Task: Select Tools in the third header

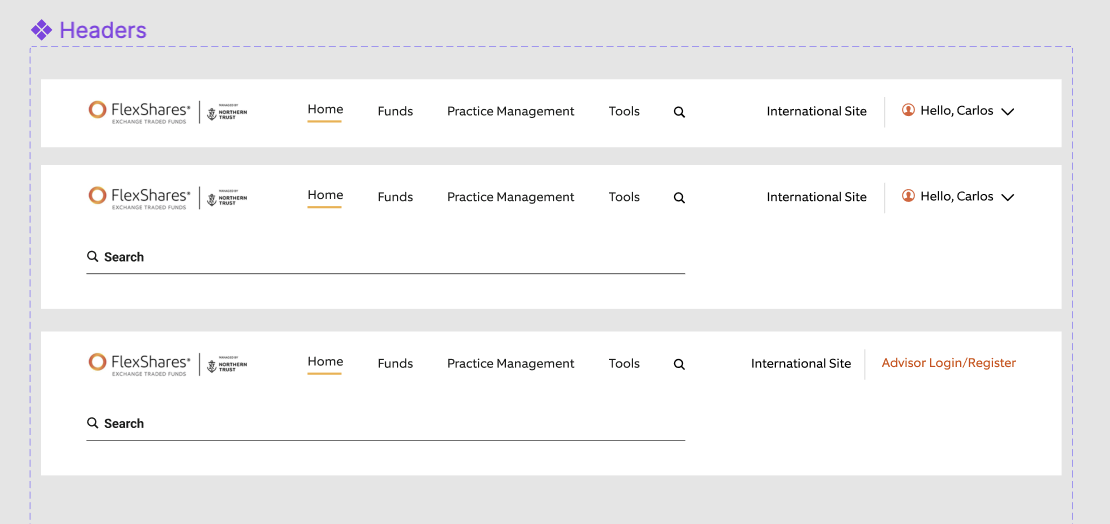Action: click(624, 364)
